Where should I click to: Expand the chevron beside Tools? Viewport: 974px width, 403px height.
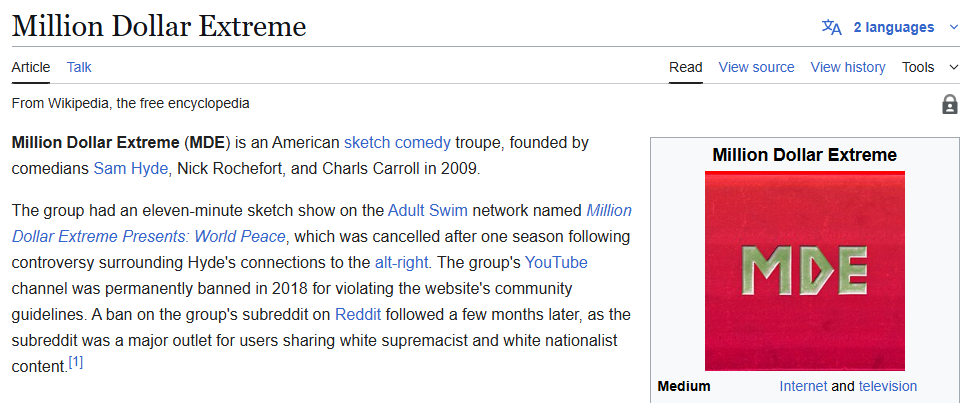point(954,67)
